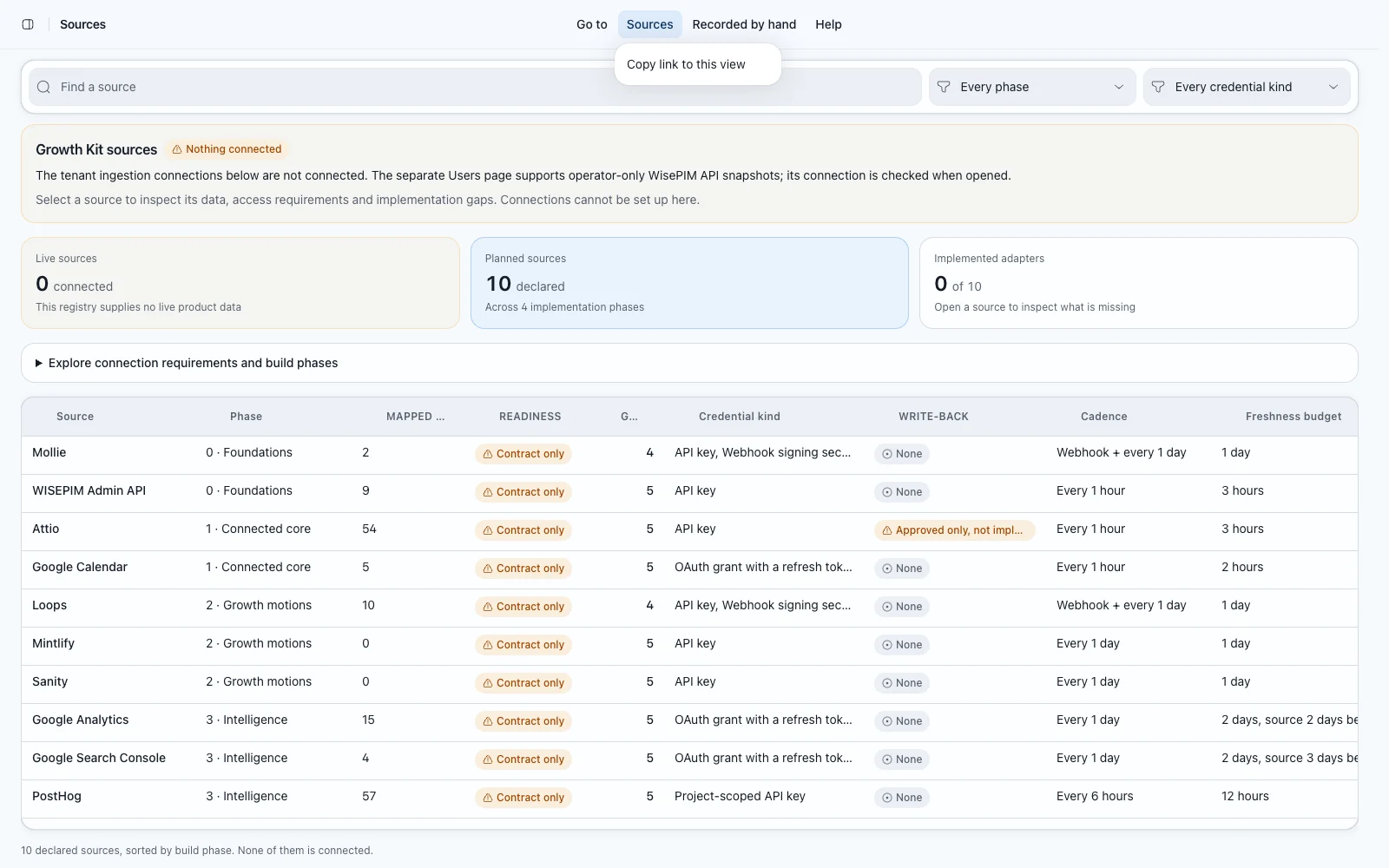
Task: Click the Sources breadcrumb title
Action: 82,24
